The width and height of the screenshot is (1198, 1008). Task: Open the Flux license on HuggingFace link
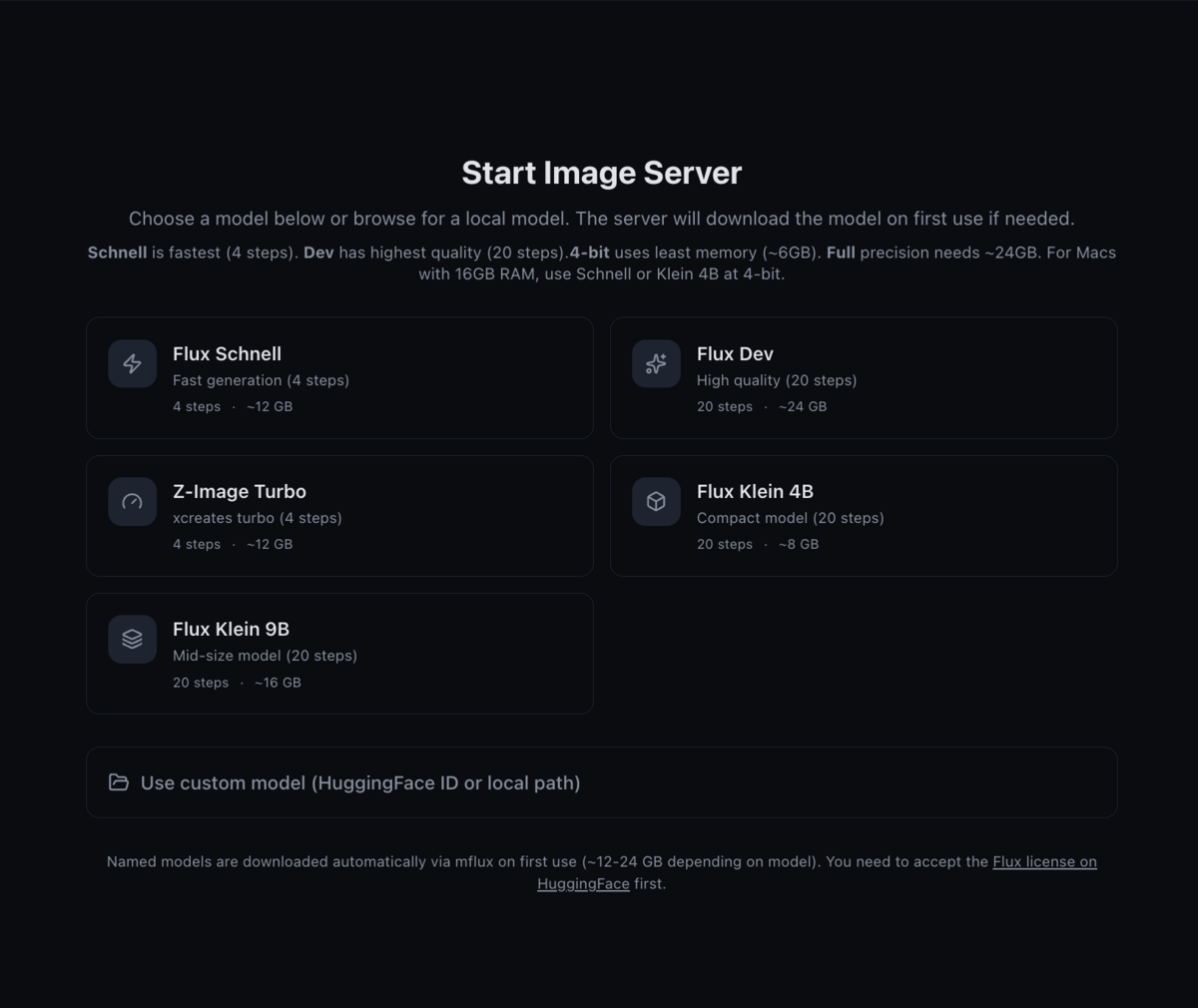[1044, 861]
